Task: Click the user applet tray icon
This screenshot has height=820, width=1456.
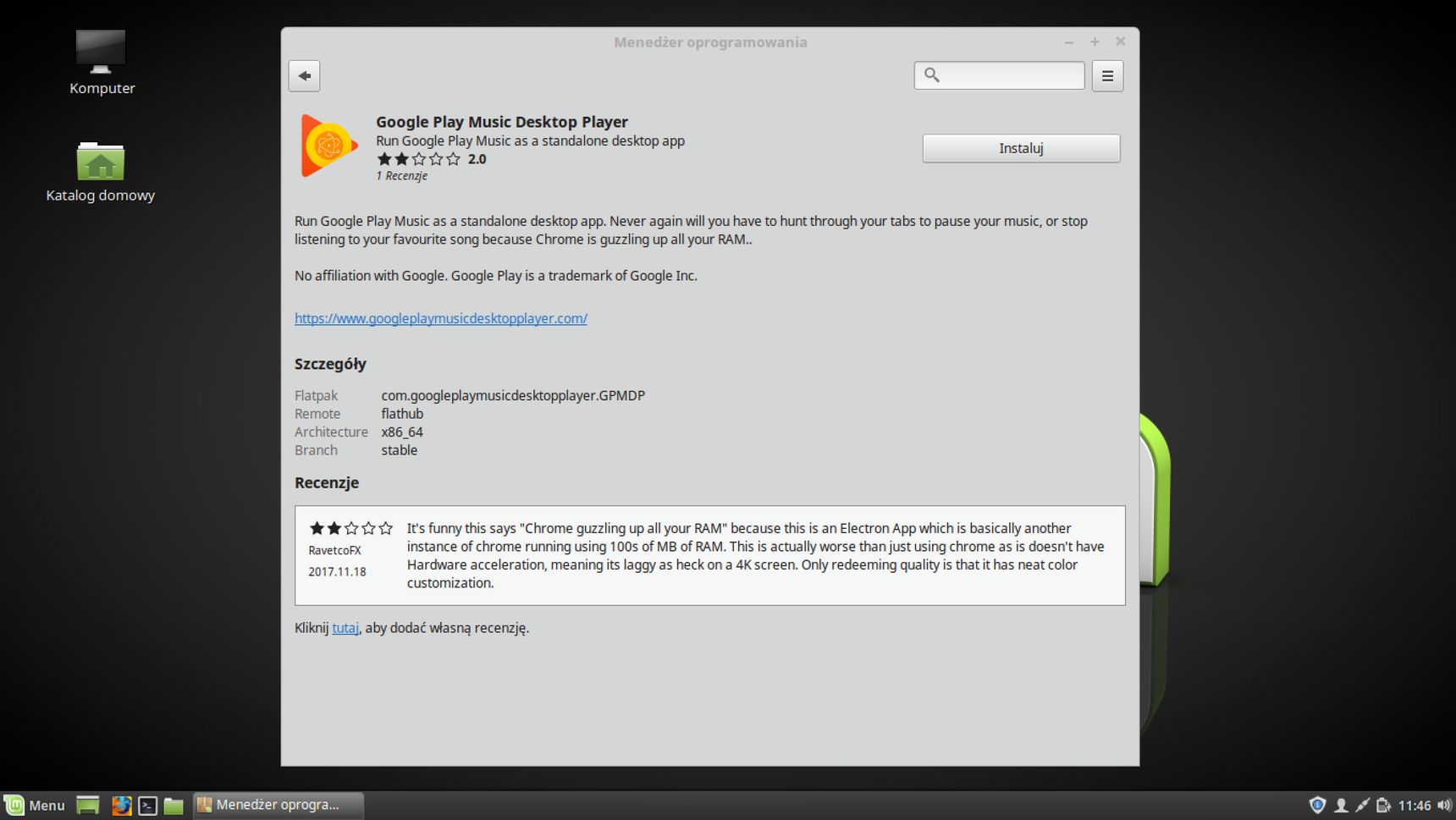Action: pos(1341,805)
